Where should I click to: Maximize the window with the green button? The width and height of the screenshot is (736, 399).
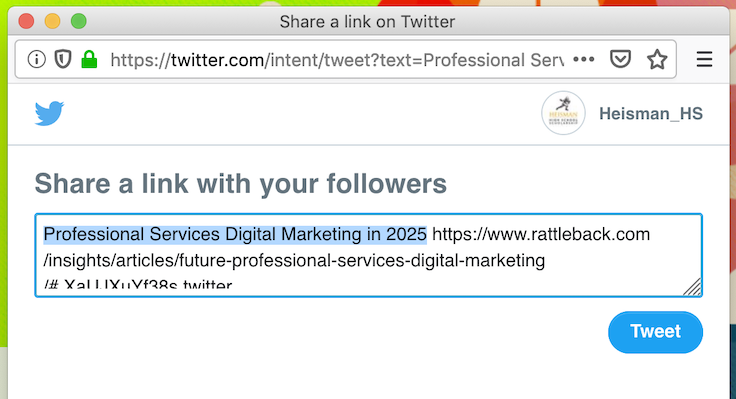click(79, 22)
